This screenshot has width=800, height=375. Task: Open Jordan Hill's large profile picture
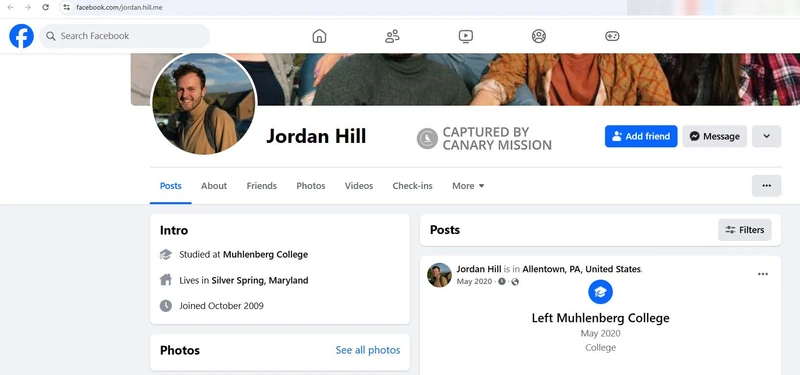[x=204, y=104]
